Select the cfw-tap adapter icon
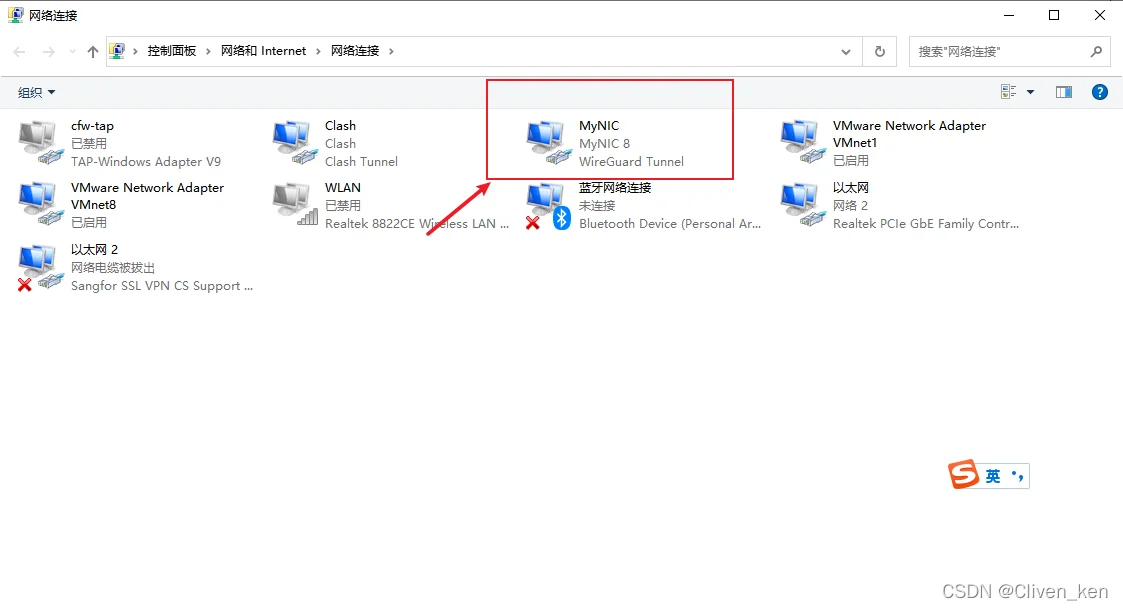 (x=39, y=142)
